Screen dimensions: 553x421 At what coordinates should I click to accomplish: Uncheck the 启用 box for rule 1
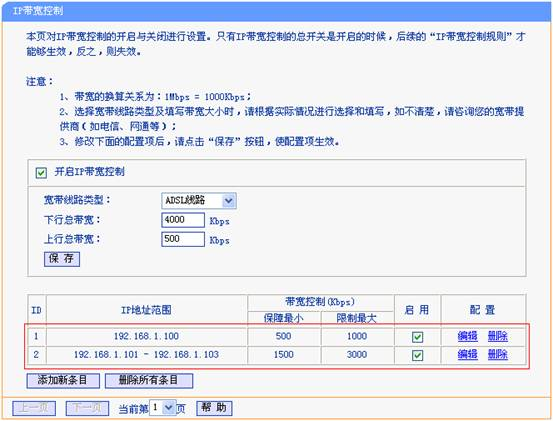point(418,337)
